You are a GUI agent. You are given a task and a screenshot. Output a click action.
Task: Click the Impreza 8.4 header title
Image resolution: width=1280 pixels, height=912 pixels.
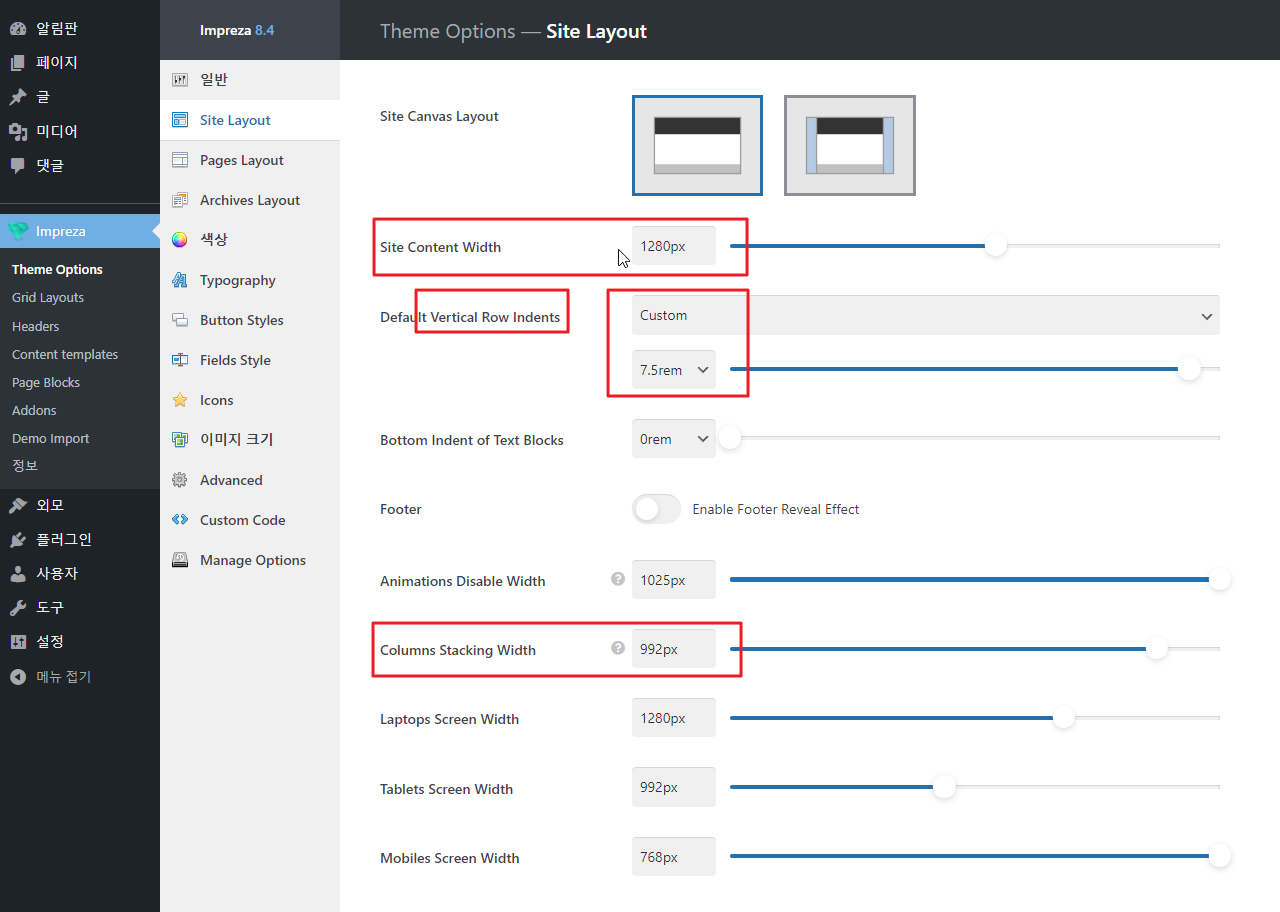pyautogui.click(x=236, y=30)
